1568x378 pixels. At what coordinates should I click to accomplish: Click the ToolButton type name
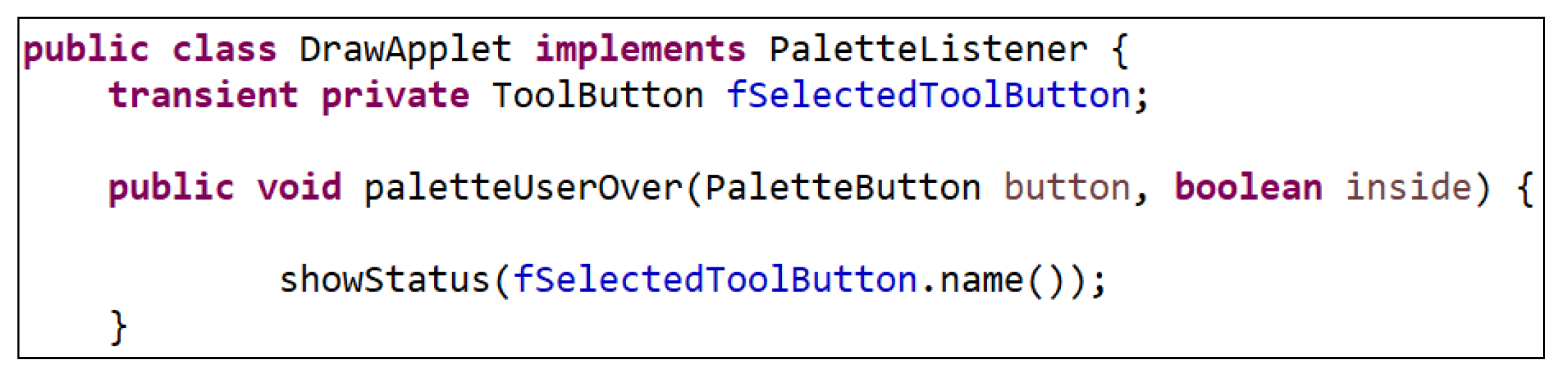[x=598, y=95]
